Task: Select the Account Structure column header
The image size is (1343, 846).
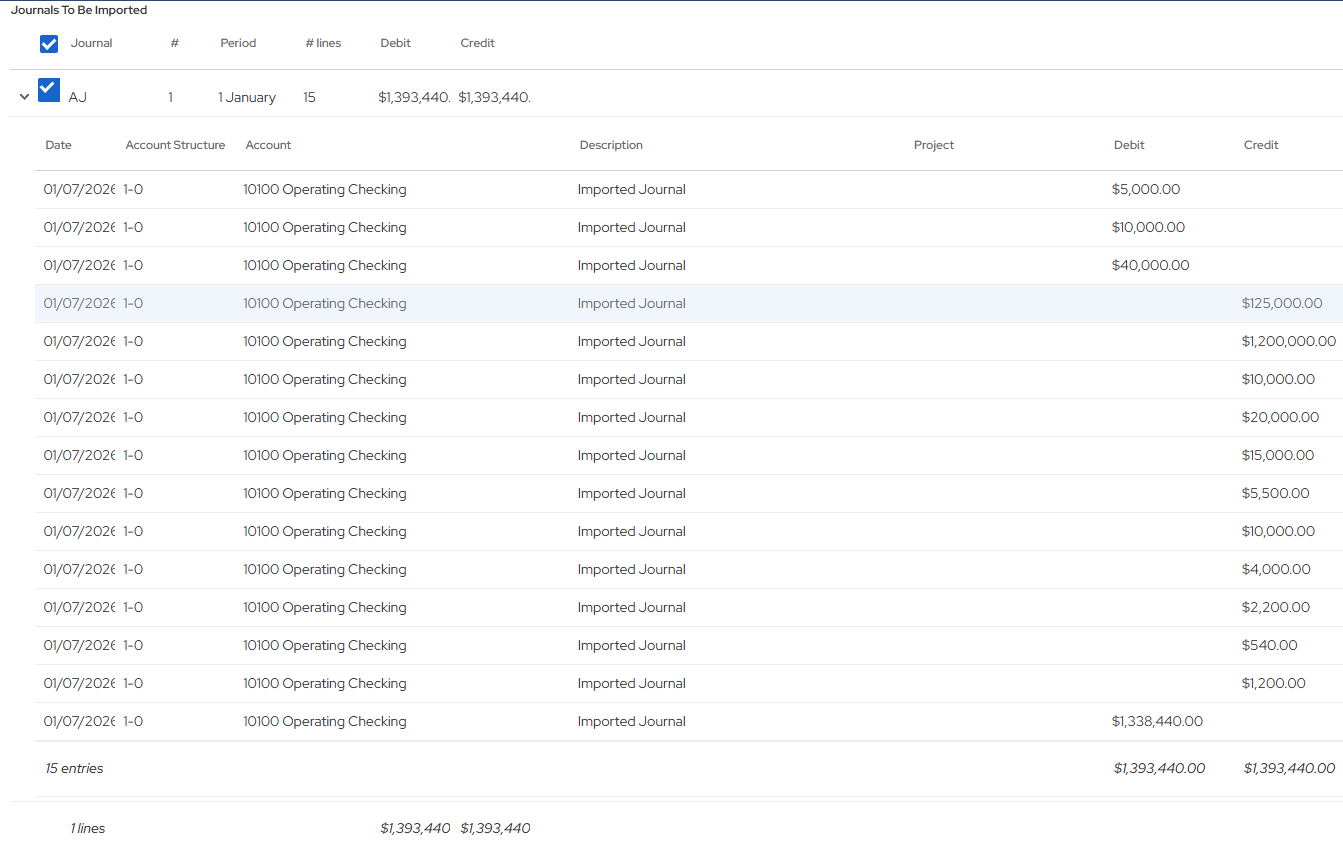Action: [x=175, y=145]
